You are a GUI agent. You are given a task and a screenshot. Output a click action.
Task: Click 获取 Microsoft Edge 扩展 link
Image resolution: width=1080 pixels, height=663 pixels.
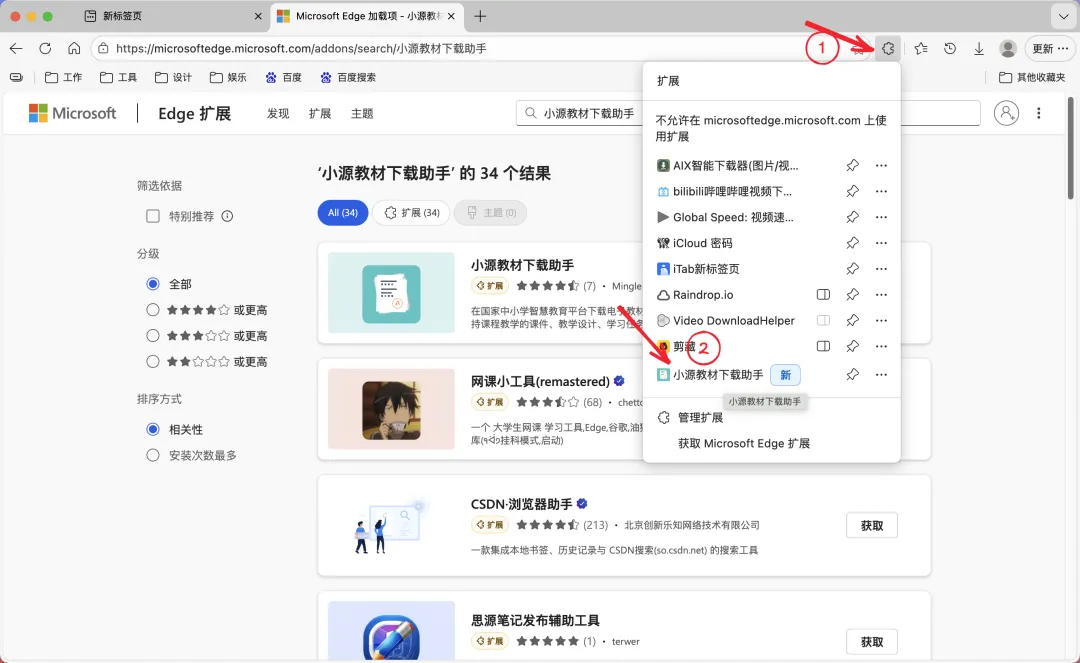pyautogui.click(x=744, y=443)
